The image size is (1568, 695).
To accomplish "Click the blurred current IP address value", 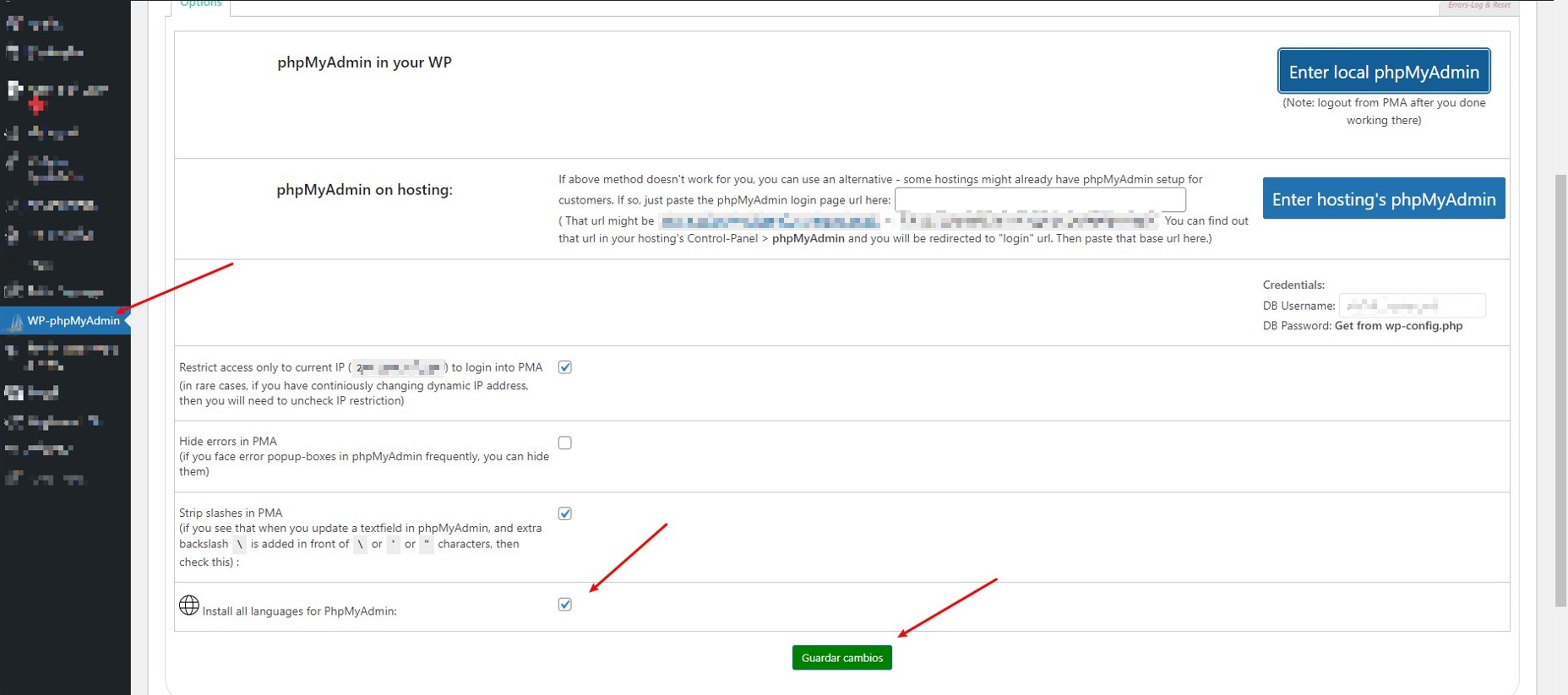I will coord(399,368).
